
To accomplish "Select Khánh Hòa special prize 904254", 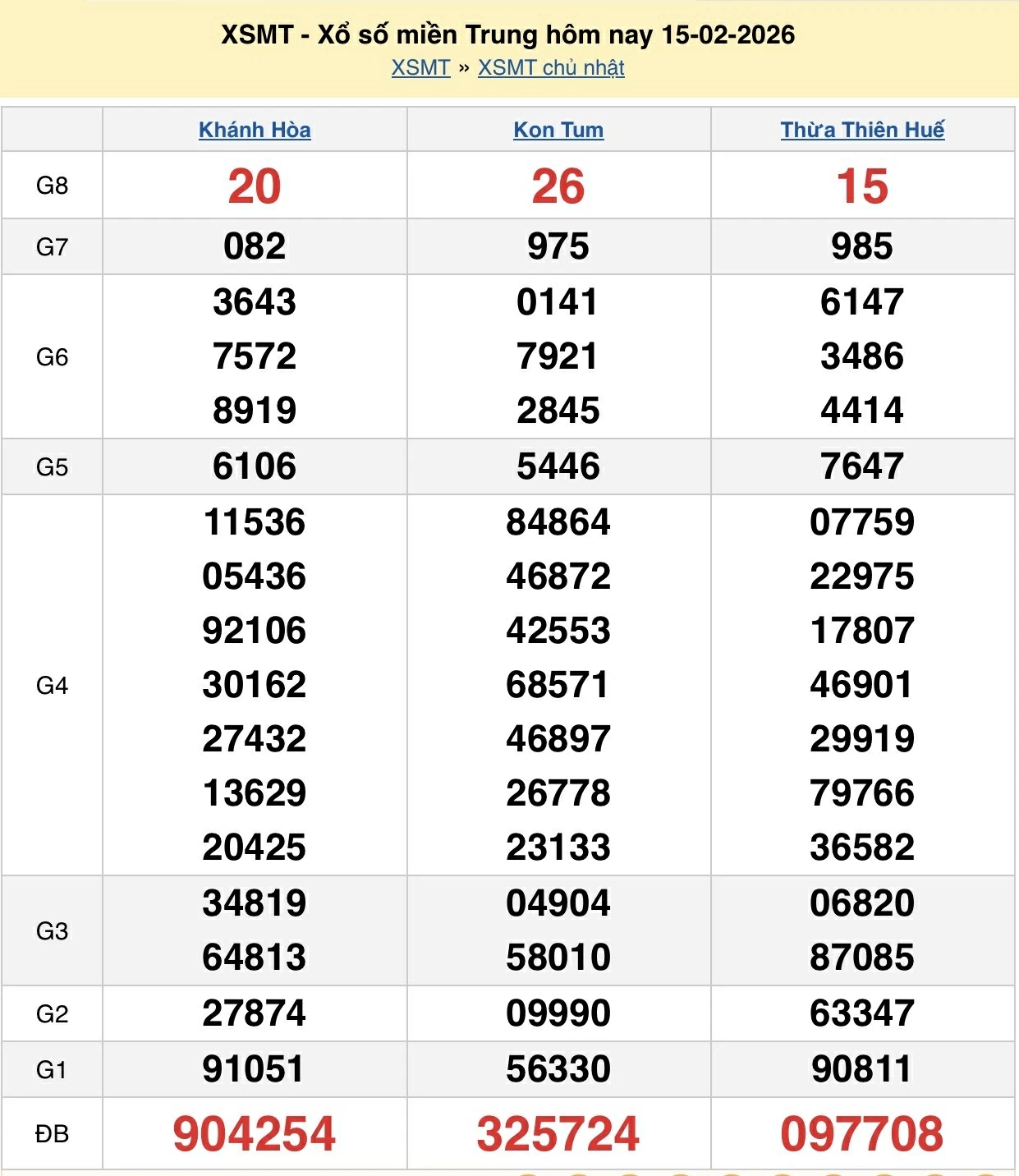I will click(255, 1134).
